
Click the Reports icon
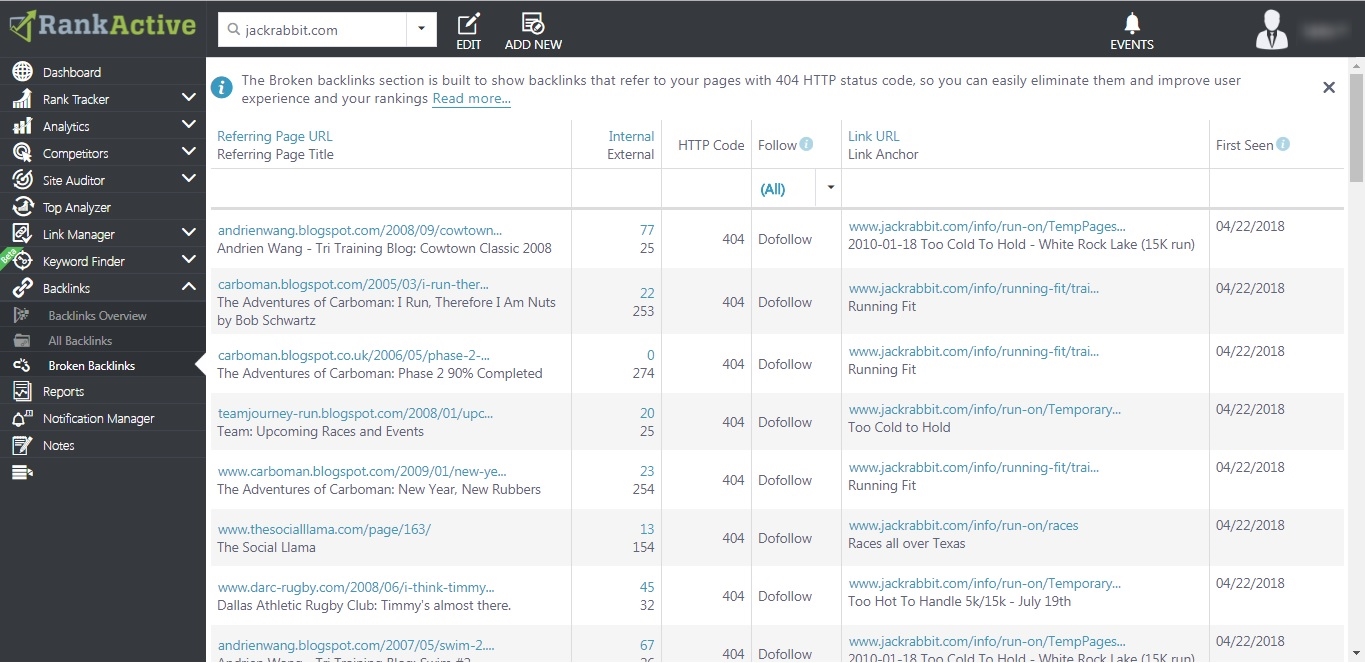click(22, 391)
